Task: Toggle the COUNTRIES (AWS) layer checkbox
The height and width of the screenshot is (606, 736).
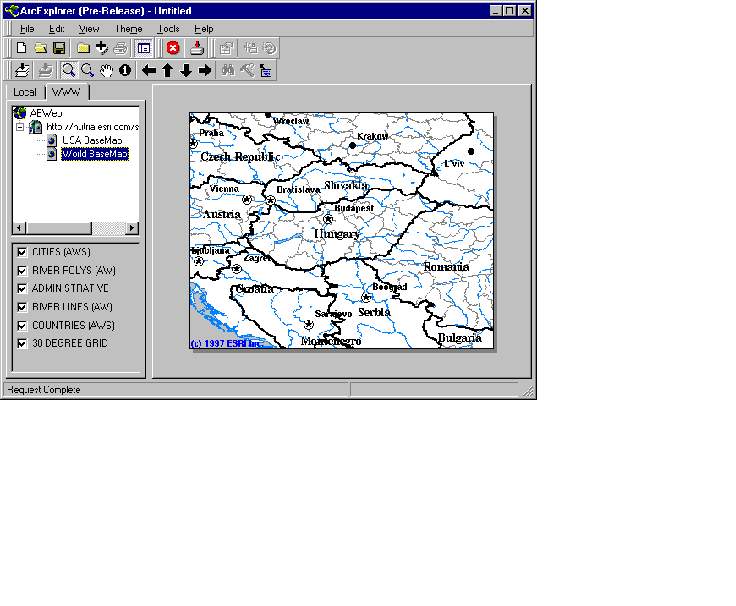Action: tap(22, 325)
